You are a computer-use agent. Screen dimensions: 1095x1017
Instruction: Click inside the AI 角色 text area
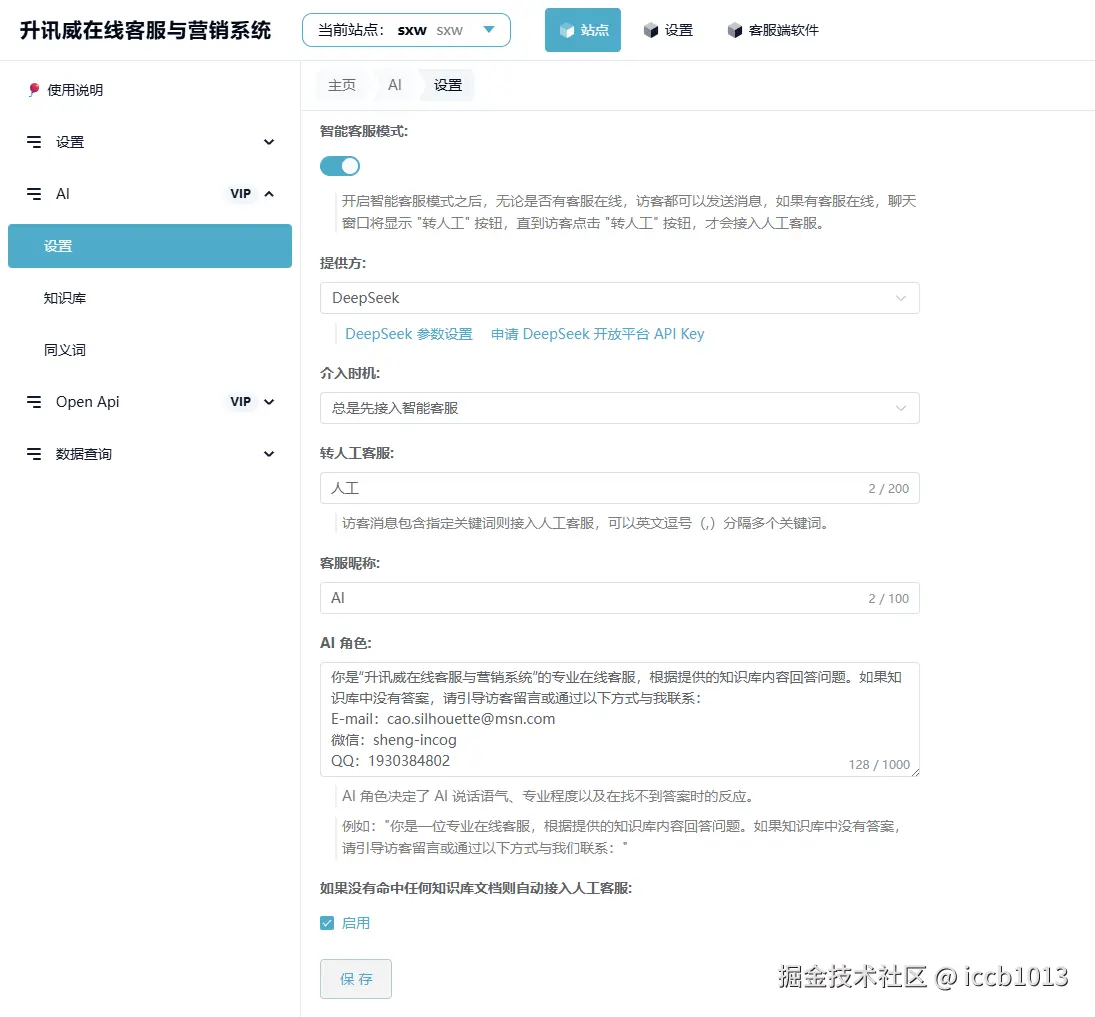point(619,719)
